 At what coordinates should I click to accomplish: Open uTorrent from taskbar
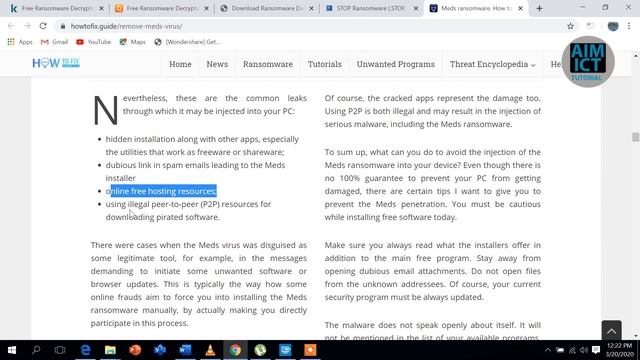(x=260, y=350)
